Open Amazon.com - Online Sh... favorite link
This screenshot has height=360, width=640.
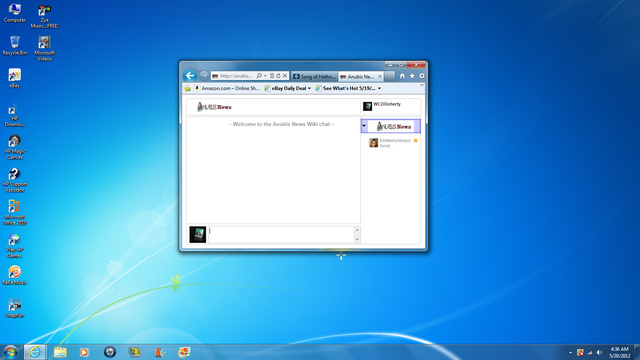[227, 88]
